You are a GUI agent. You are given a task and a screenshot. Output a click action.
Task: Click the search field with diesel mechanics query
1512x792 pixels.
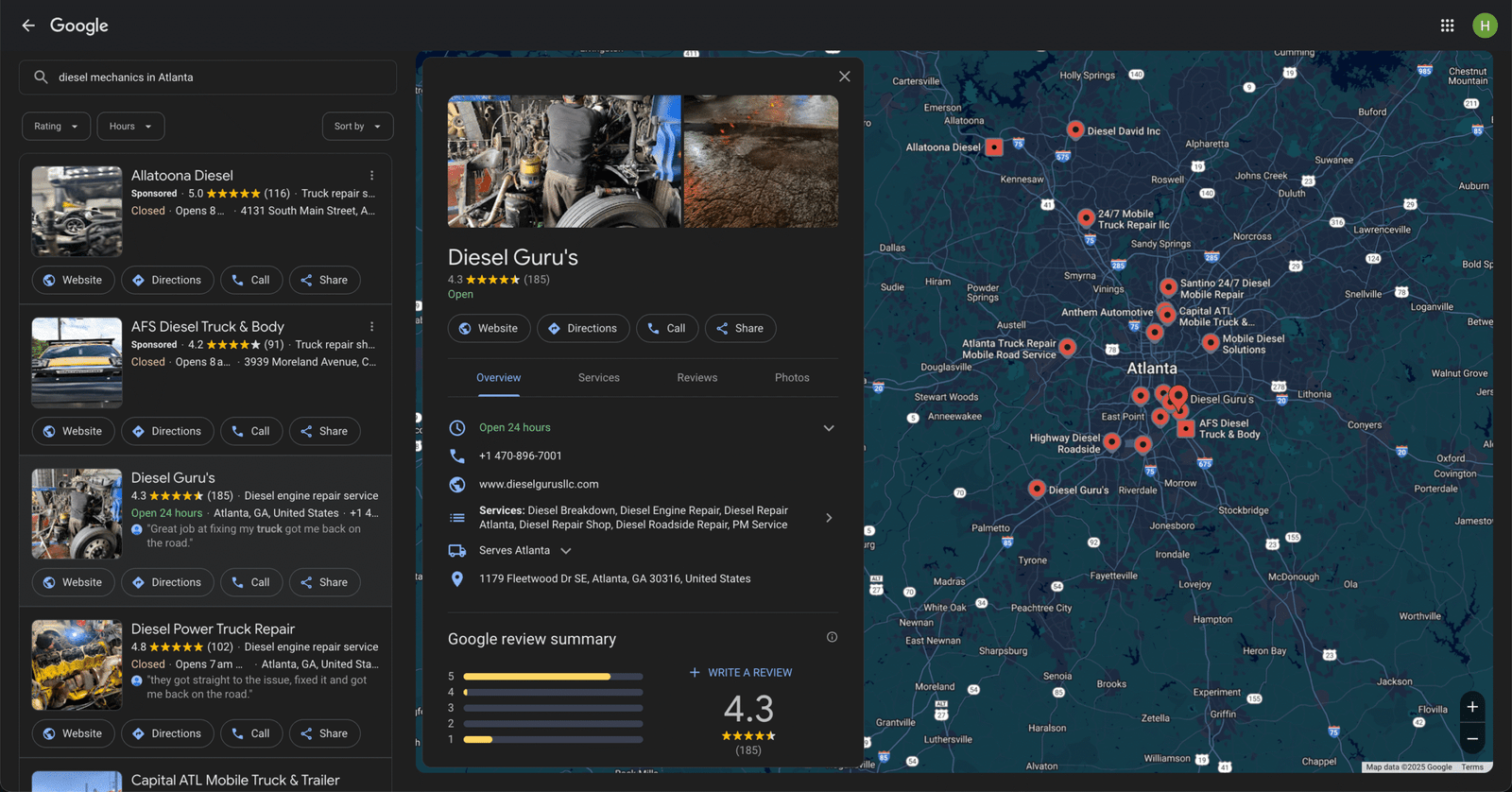click(208, 77)
